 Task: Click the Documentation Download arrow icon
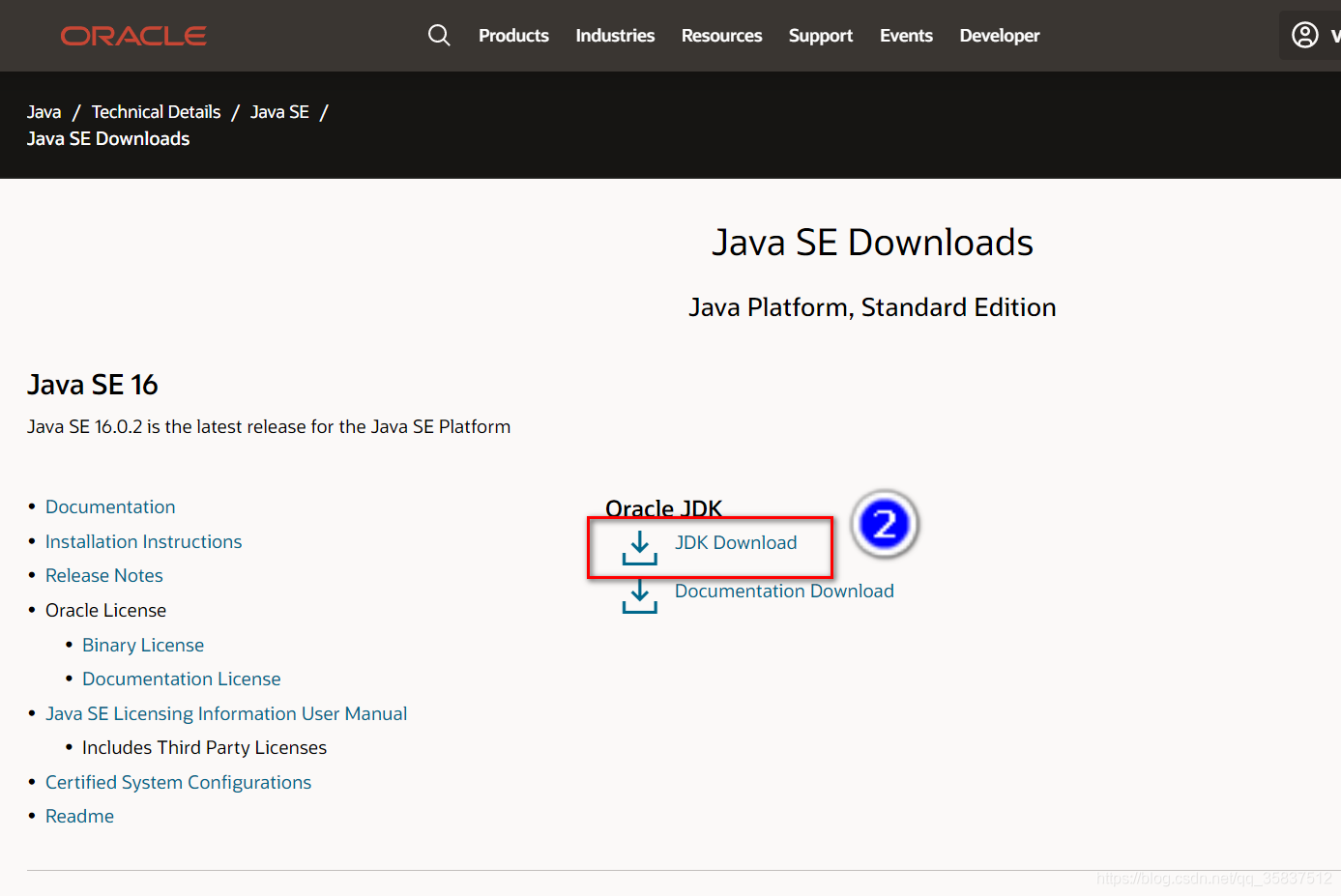[x=639, y=595]
